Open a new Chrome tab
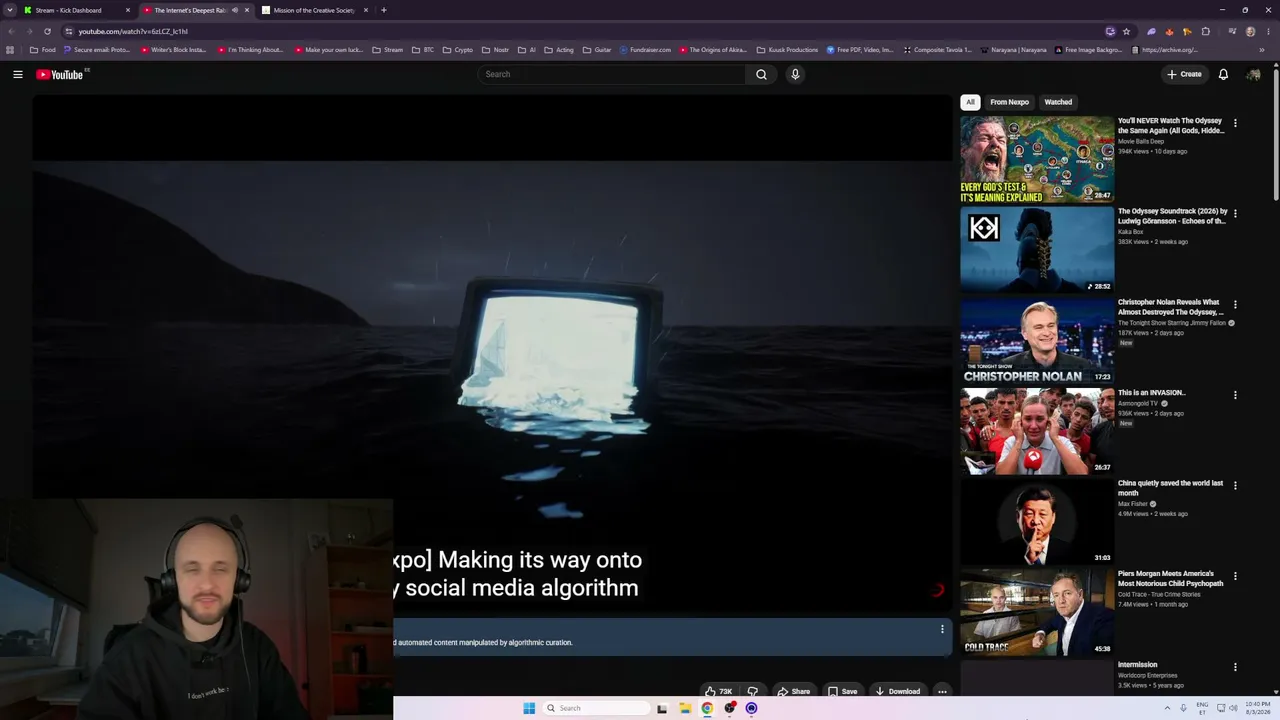The height and width of the screenshot is (720, 1280). [x=383, y=10]
